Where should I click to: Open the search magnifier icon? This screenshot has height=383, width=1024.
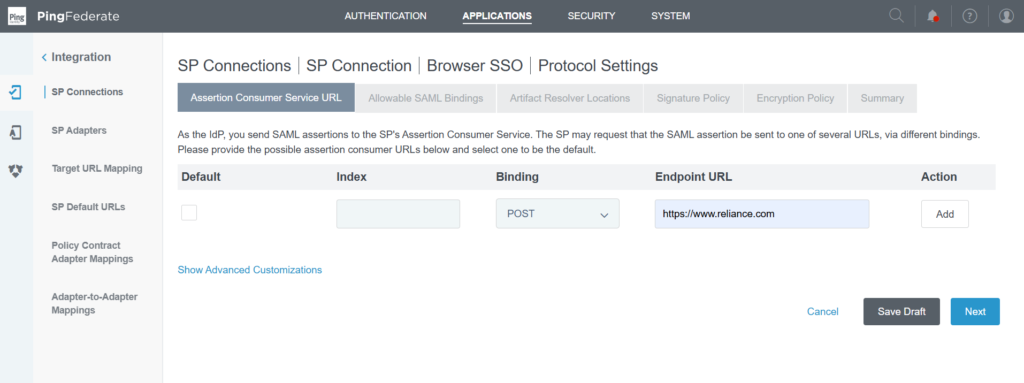coord(897,16)
